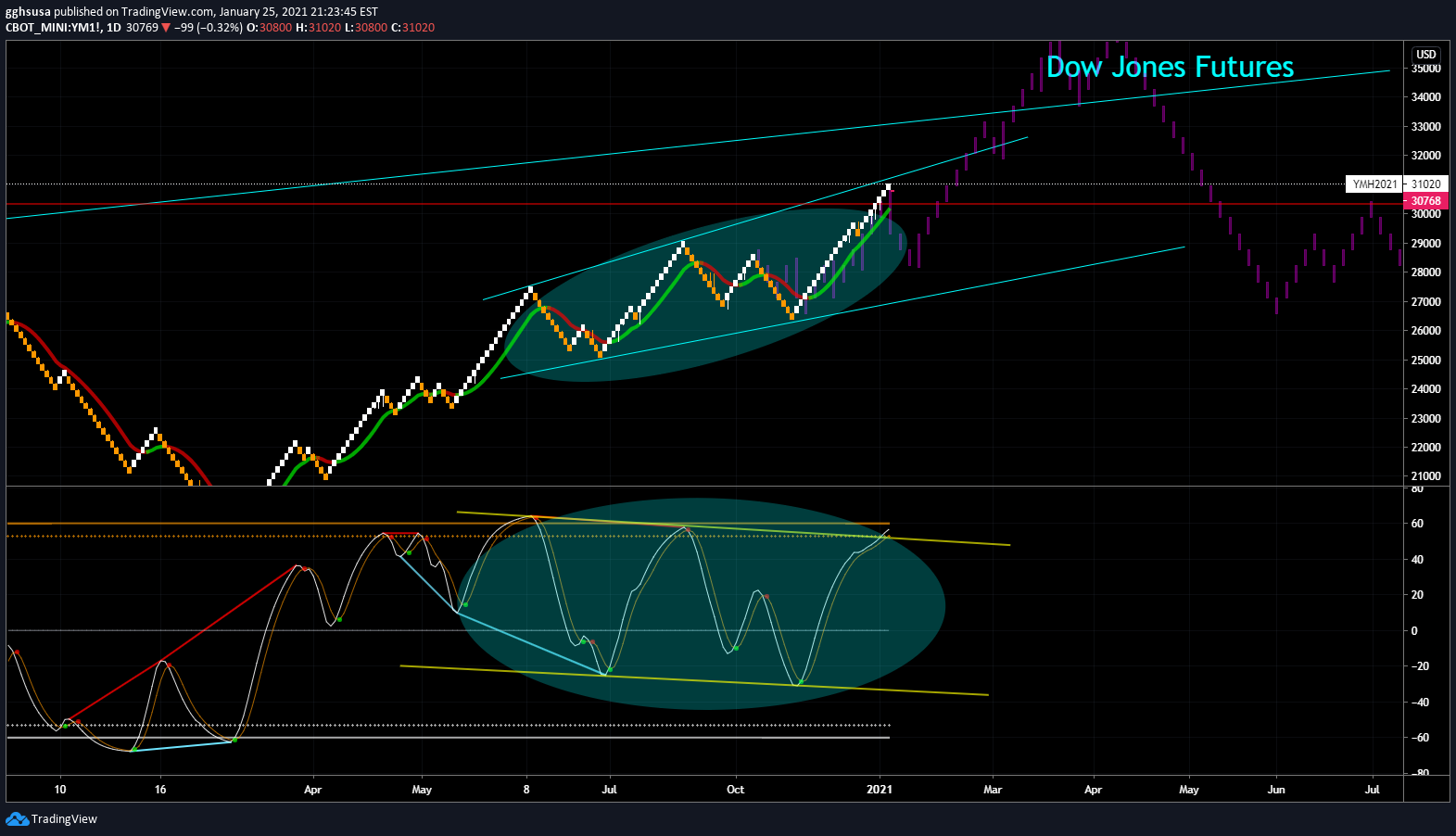The image size is (1456, 836).
Task: Click 27000 on the price scale
Action: pos(1426,302)
